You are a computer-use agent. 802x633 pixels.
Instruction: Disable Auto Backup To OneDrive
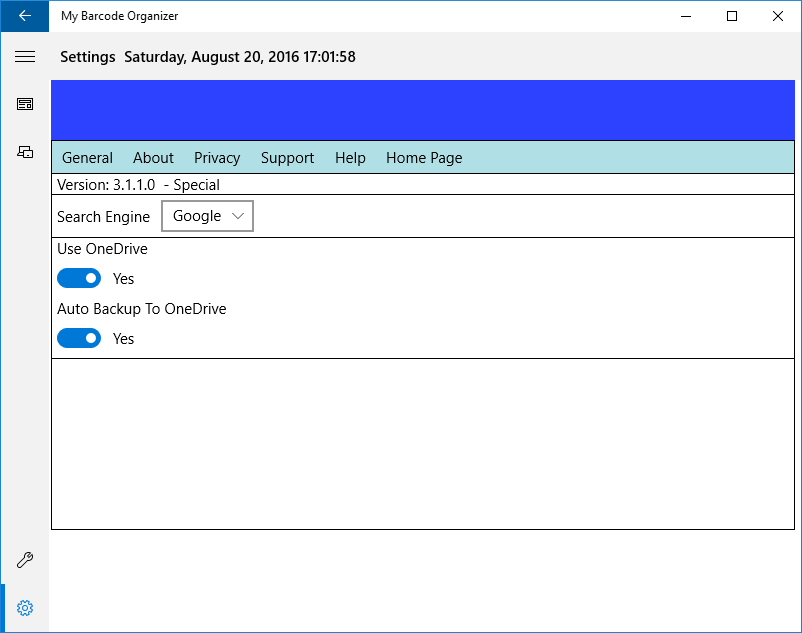pos(79,338)
